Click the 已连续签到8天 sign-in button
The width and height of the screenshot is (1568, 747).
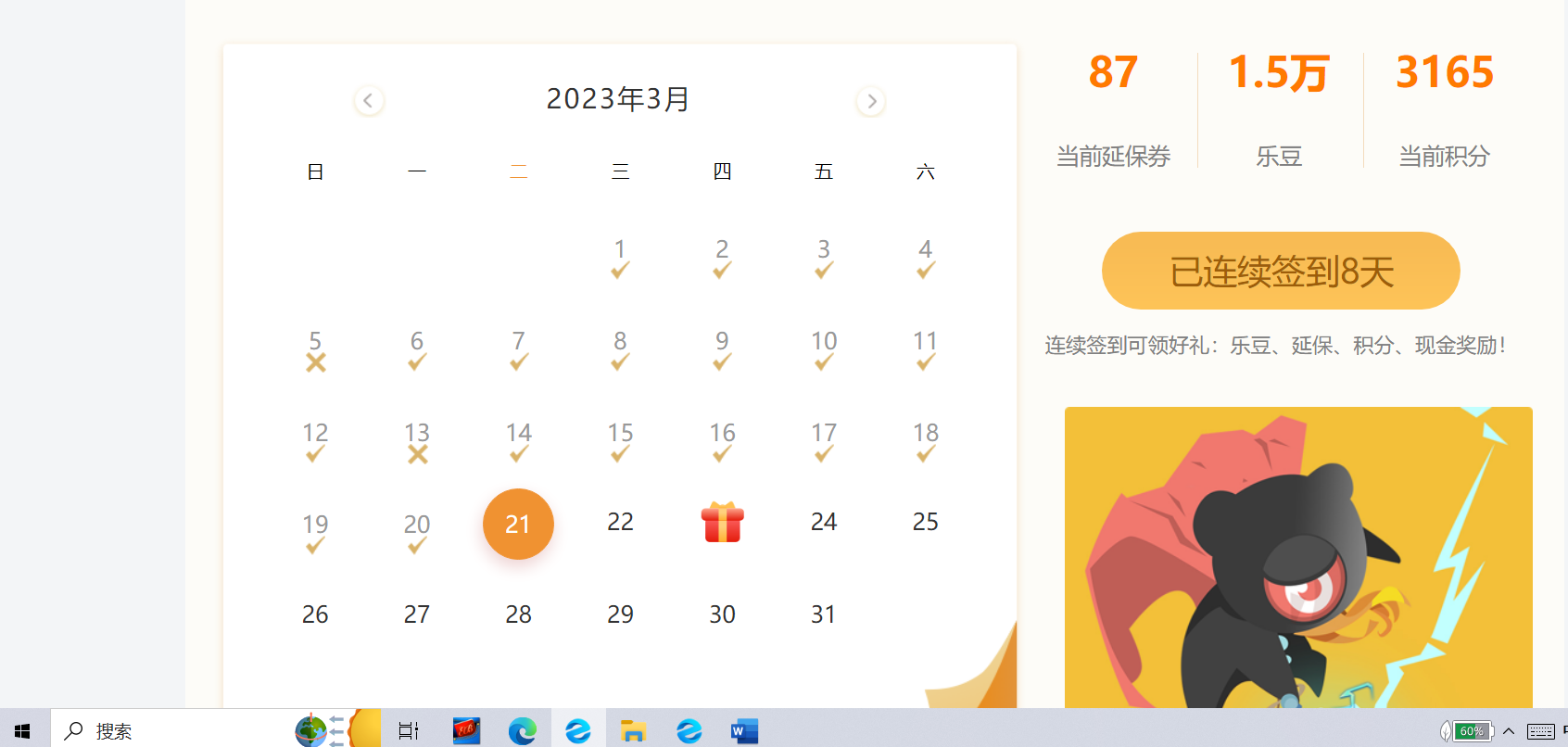[x=1281, y=271]
